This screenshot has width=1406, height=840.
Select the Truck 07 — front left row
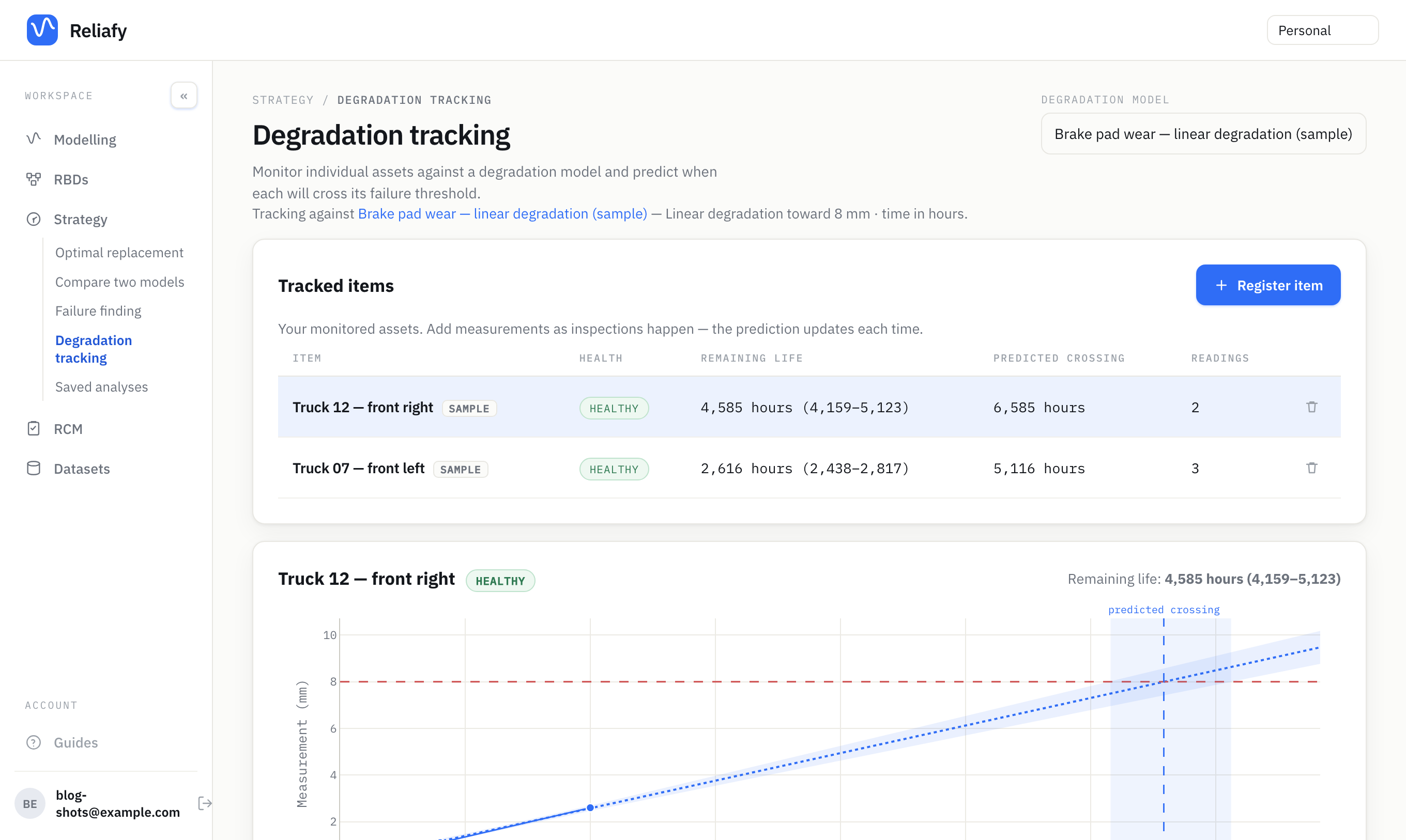pos(808,468)
